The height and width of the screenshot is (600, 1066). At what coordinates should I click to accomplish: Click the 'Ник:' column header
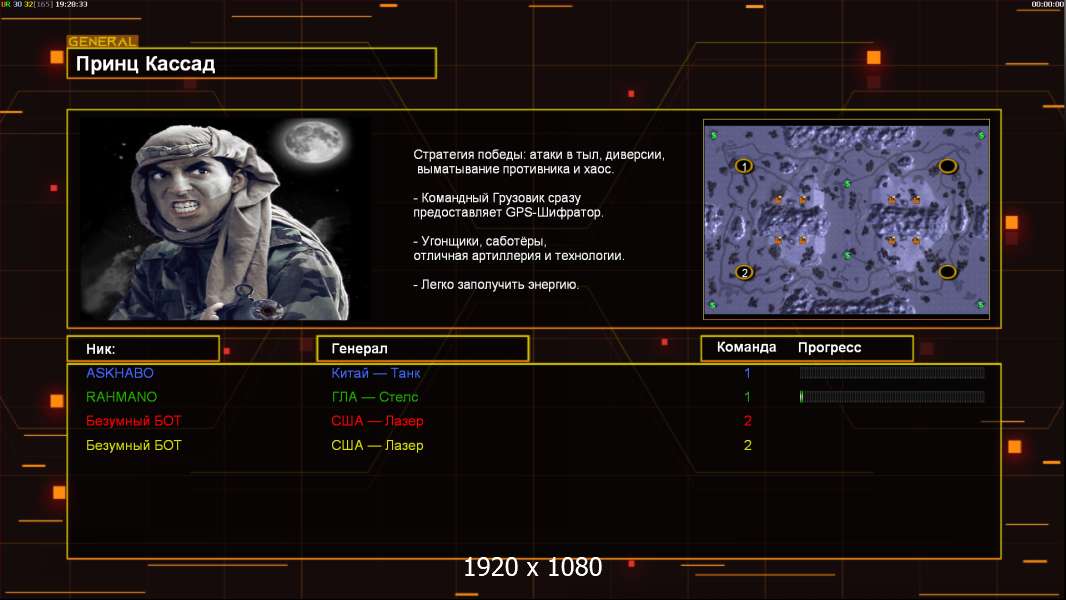click(143, 349)
